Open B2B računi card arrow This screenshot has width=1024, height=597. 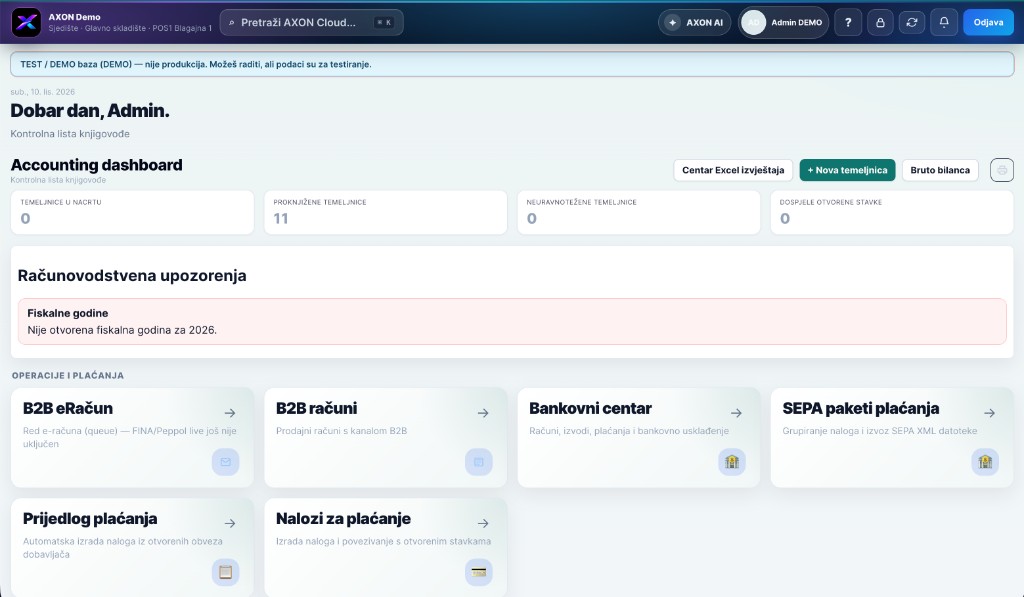point(483,413)
